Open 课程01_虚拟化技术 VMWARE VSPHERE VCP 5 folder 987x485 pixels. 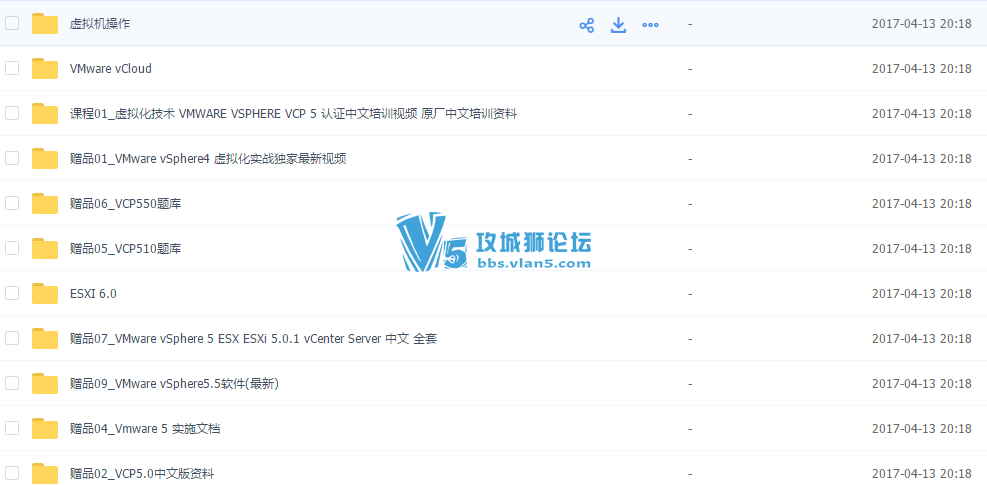coord(293,114)
